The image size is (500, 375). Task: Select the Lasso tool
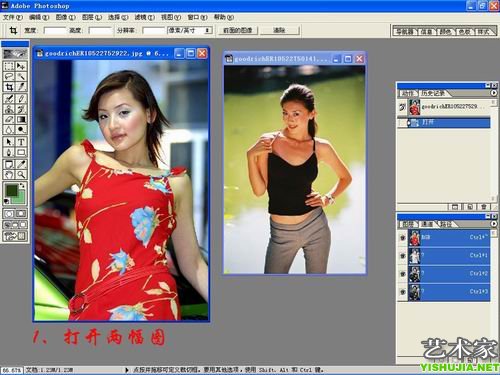(9, 76)
